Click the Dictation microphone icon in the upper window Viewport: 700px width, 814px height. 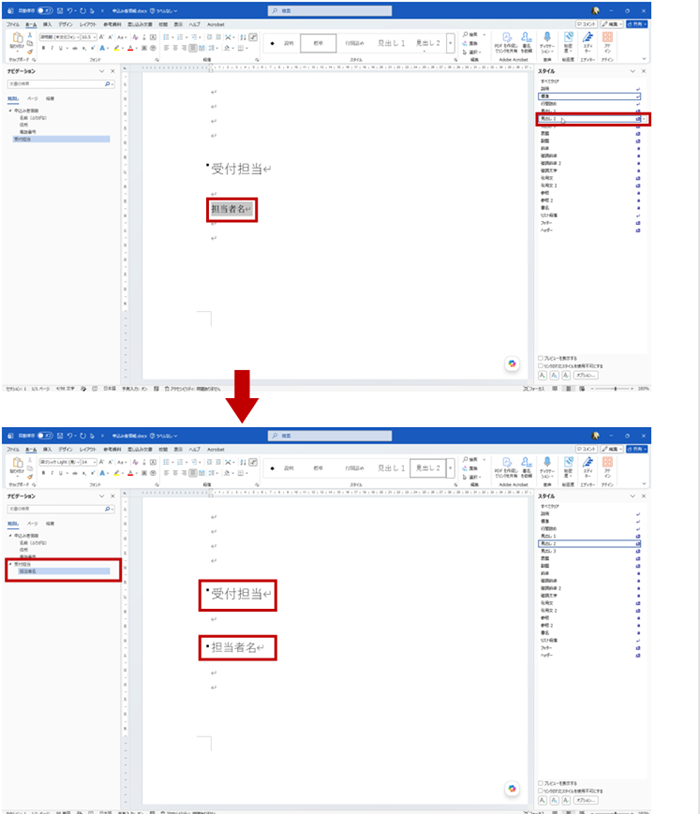tap(547, 37)
